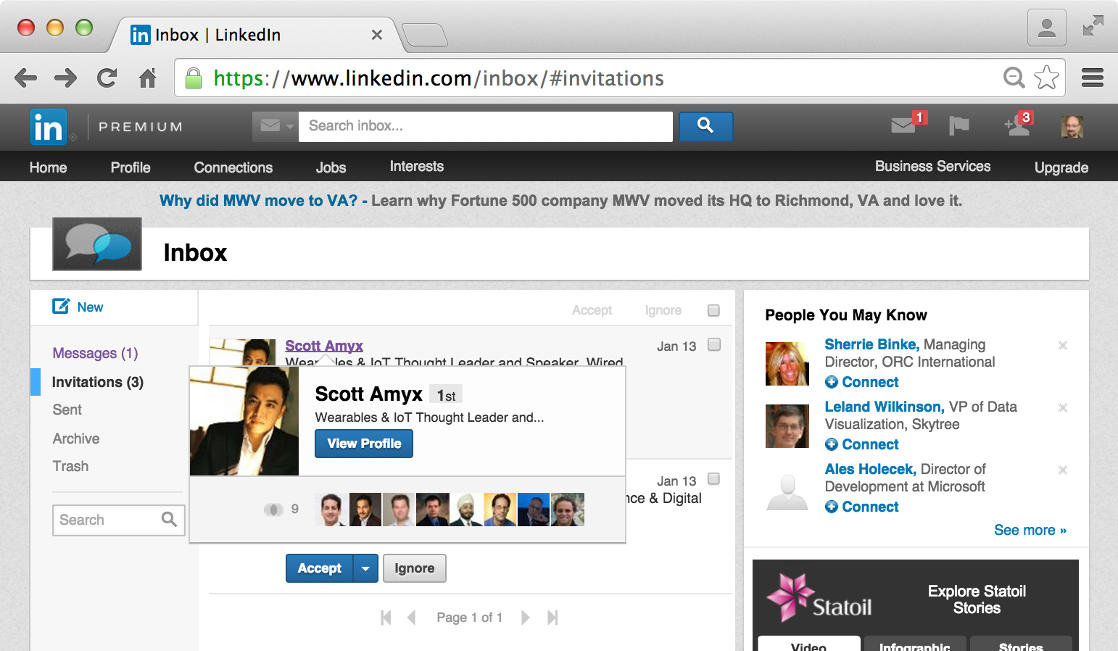Open the Interests menu
This screenshot has width=1118, height=651.
click(x=416, y=166)
